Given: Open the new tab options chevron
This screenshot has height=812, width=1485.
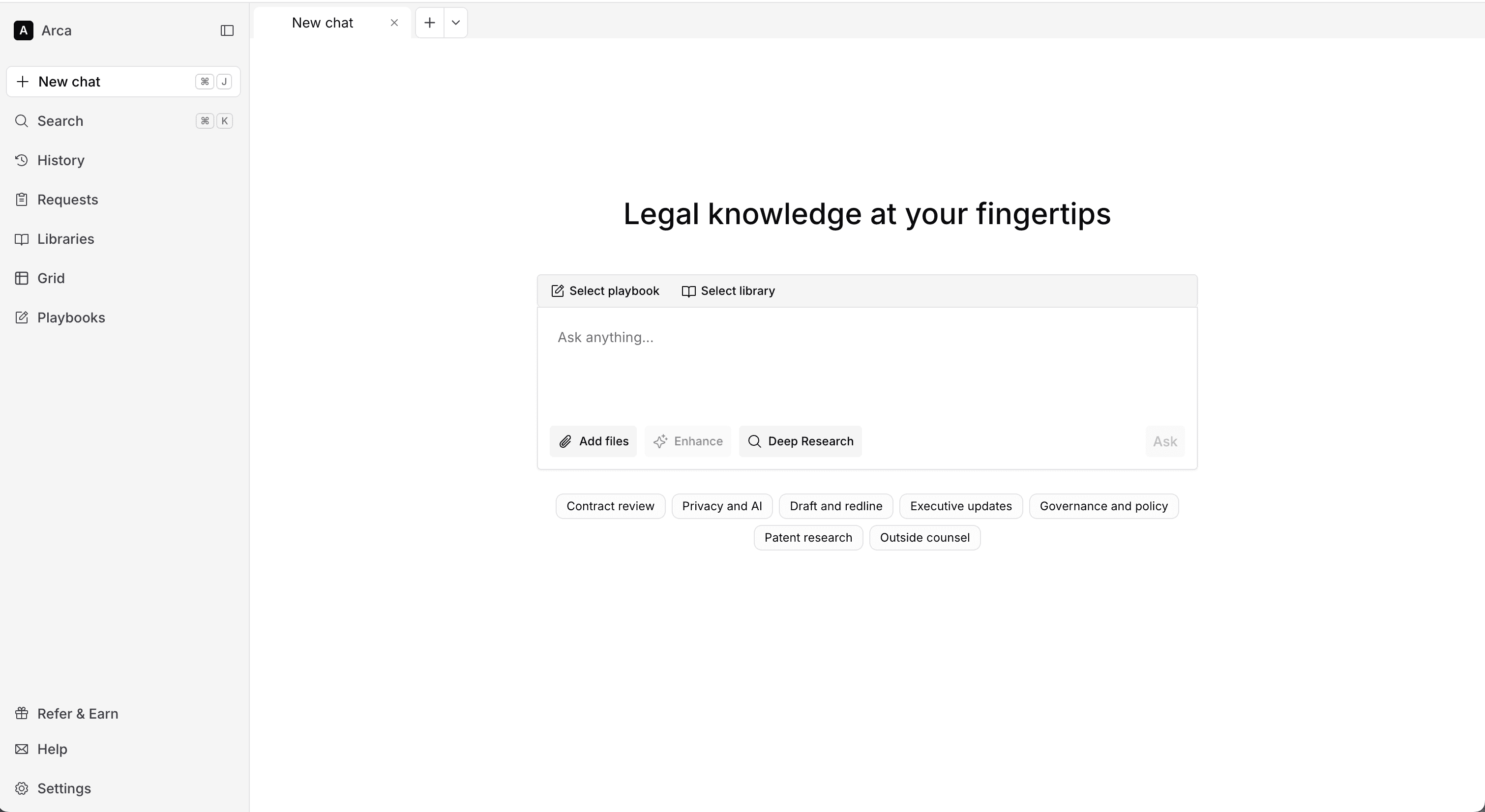Looking at the screenshot, I should click(455, 23).
